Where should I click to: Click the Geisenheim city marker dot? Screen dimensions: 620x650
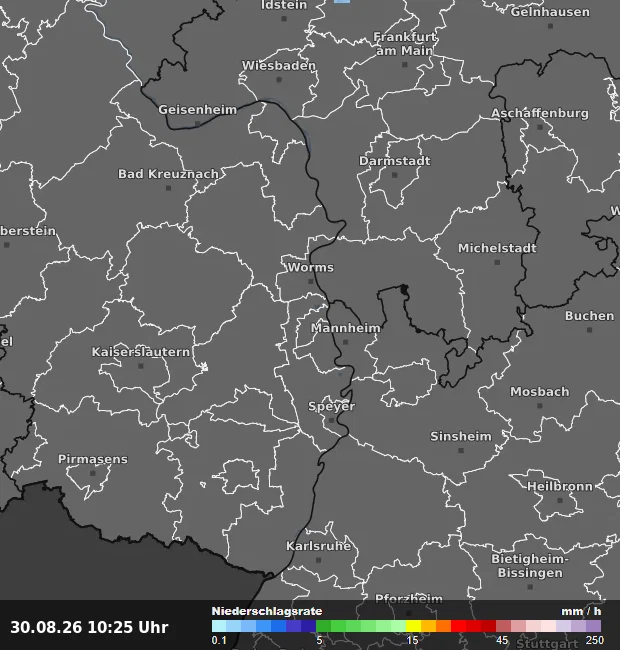(x=198, y=124)
